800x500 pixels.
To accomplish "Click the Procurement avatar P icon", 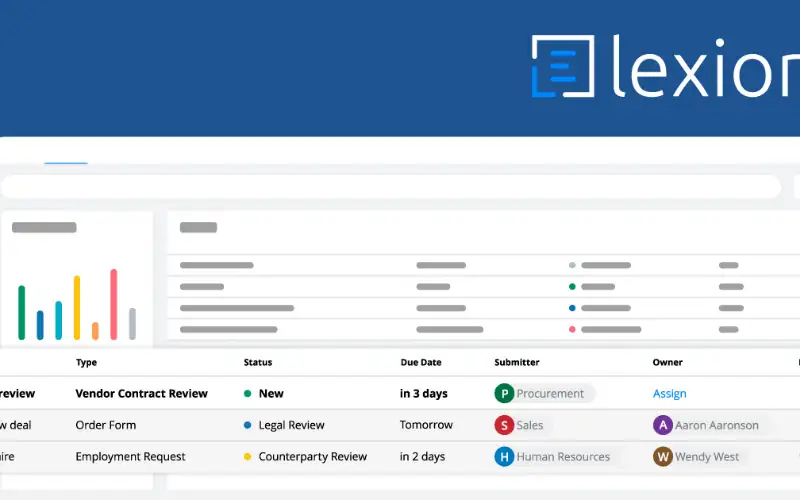I will 504,393.
